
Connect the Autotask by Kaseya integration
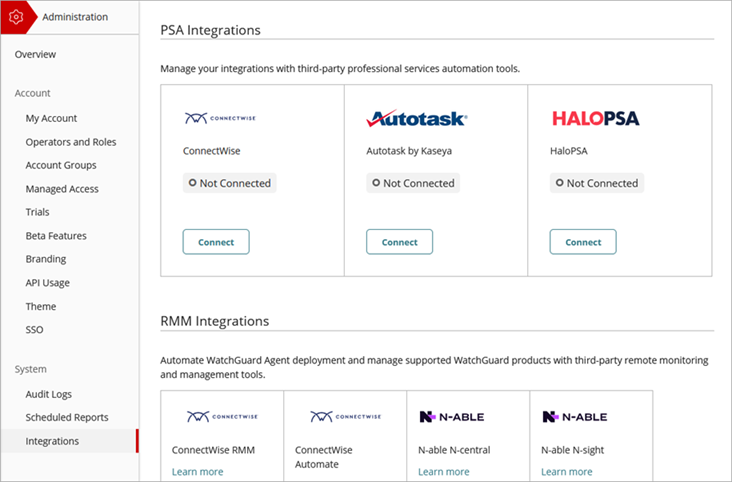400,242
